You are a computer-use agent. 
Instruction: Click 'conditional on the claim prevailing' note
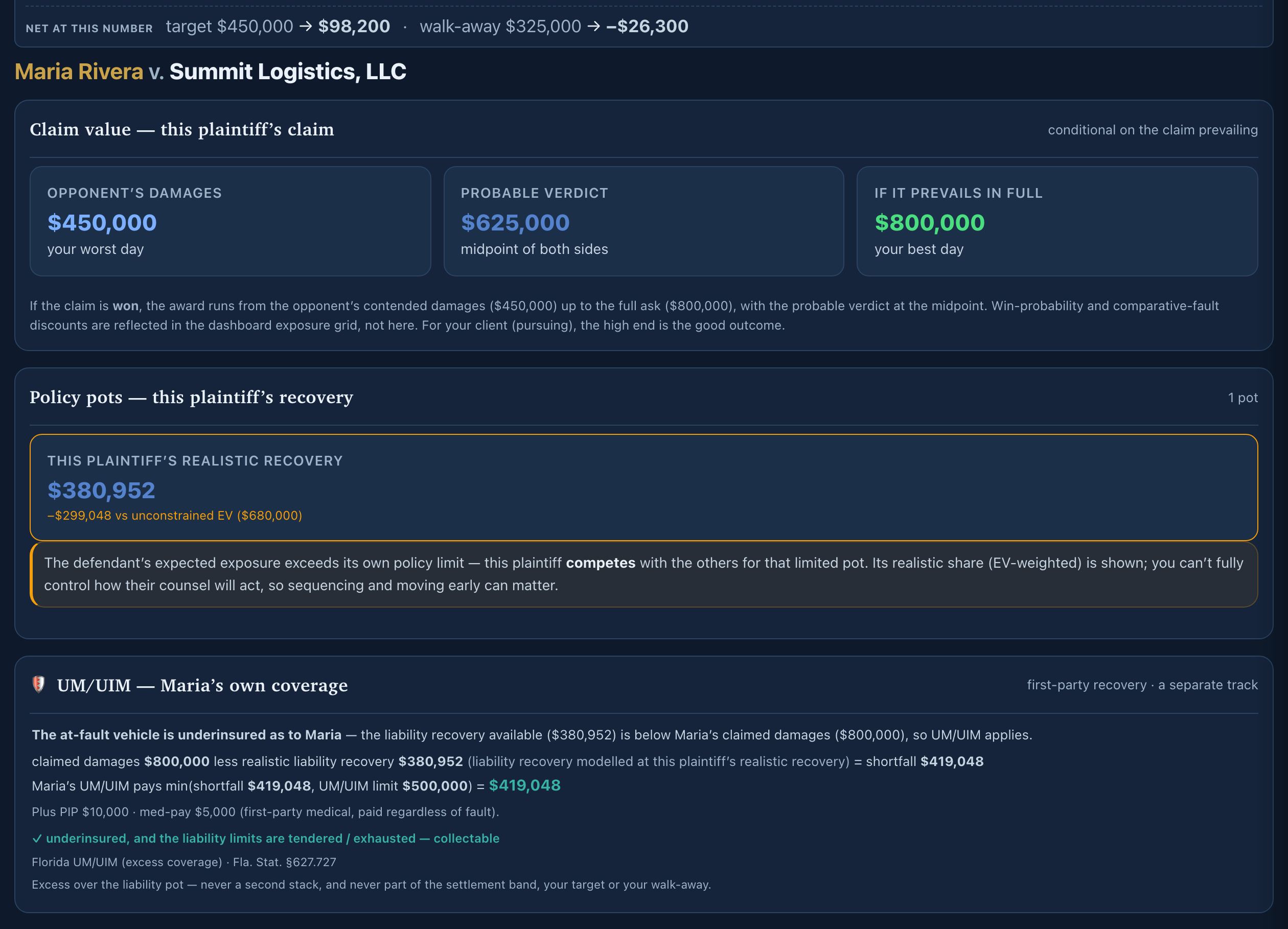pos(1152,130)
